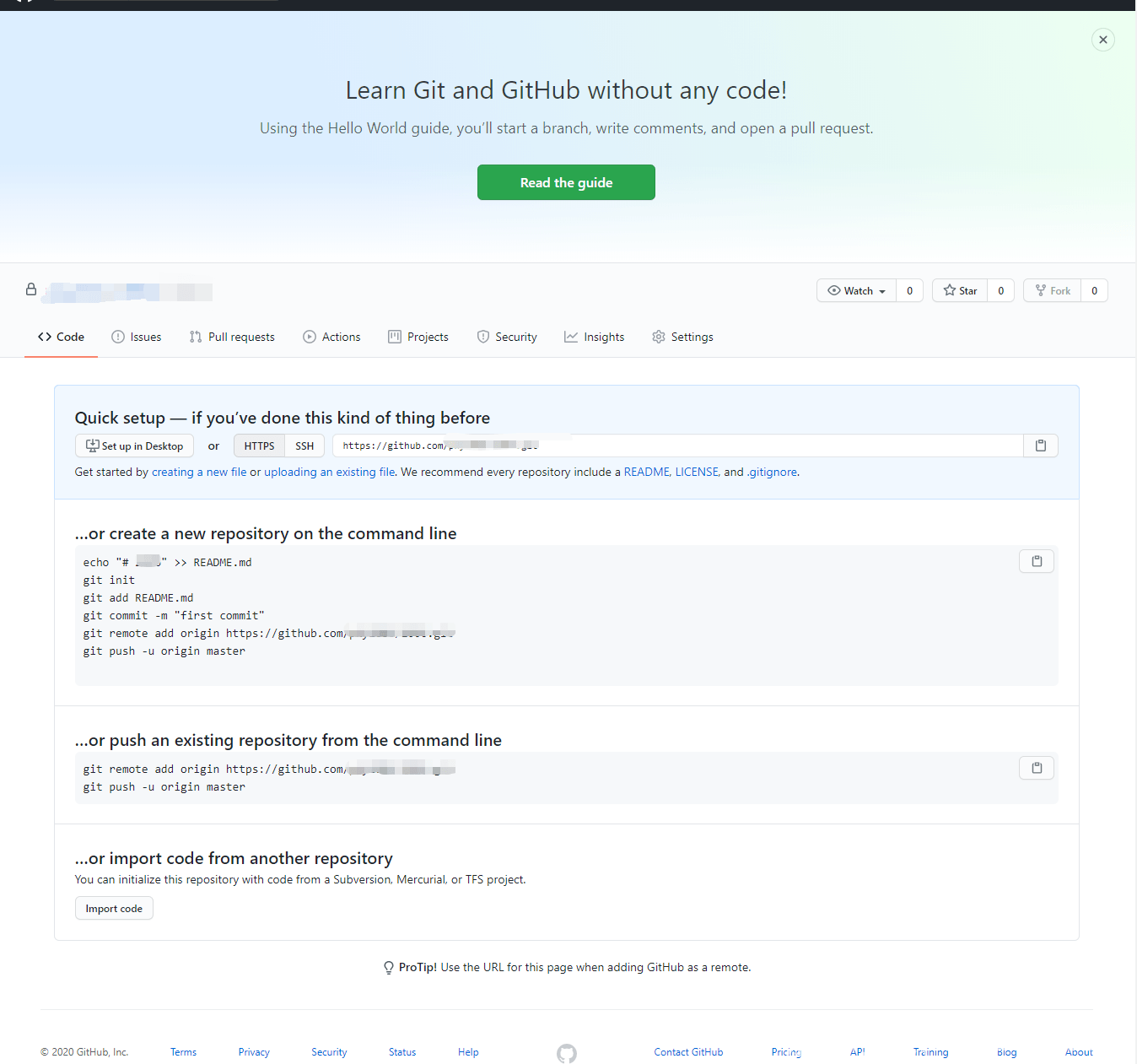Click the Fork button
Image resolution: width=1137 pixels, height=1064 pixels.
pos(1053,290)
